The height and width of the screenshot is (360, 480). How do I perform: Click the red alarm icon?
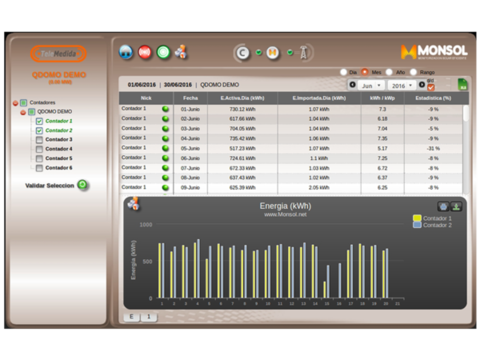145,52
